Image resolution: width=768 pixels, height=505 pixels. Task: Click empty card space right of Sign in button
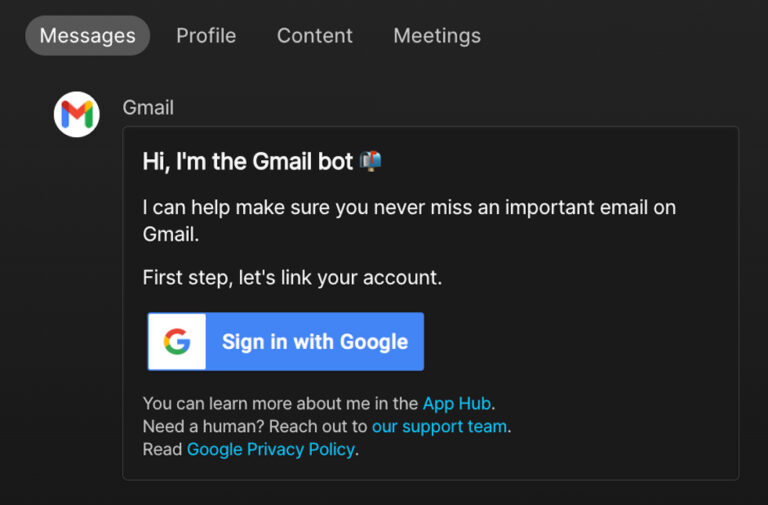tap(580, 342)
